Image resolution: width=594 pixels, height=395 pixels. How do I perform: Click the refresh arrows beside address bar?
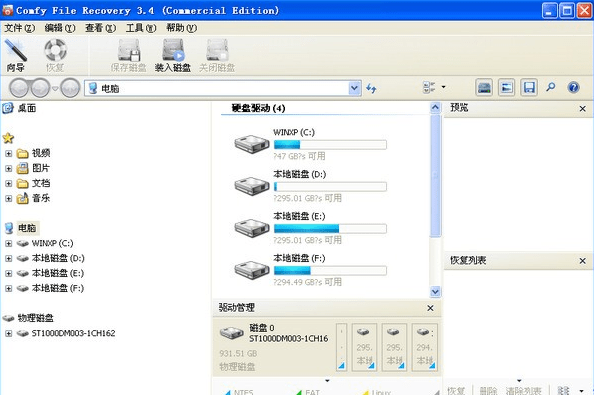click(x=371, y=88)
